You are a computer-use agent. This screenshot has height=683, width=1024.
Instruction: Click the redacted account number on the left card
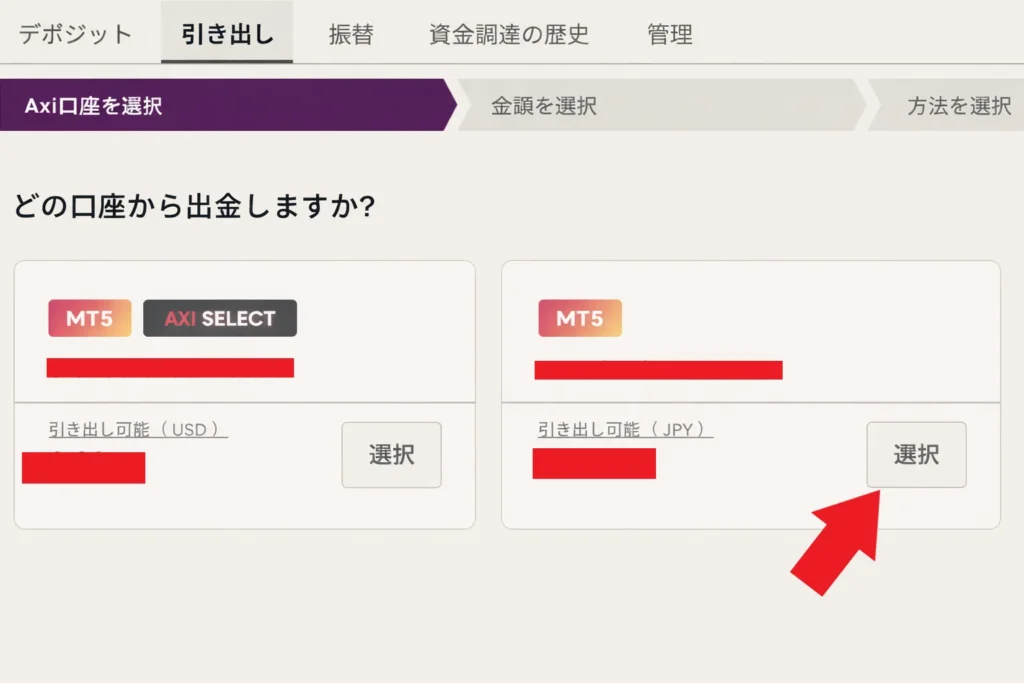pyautogui.click(x=172, y=368)
